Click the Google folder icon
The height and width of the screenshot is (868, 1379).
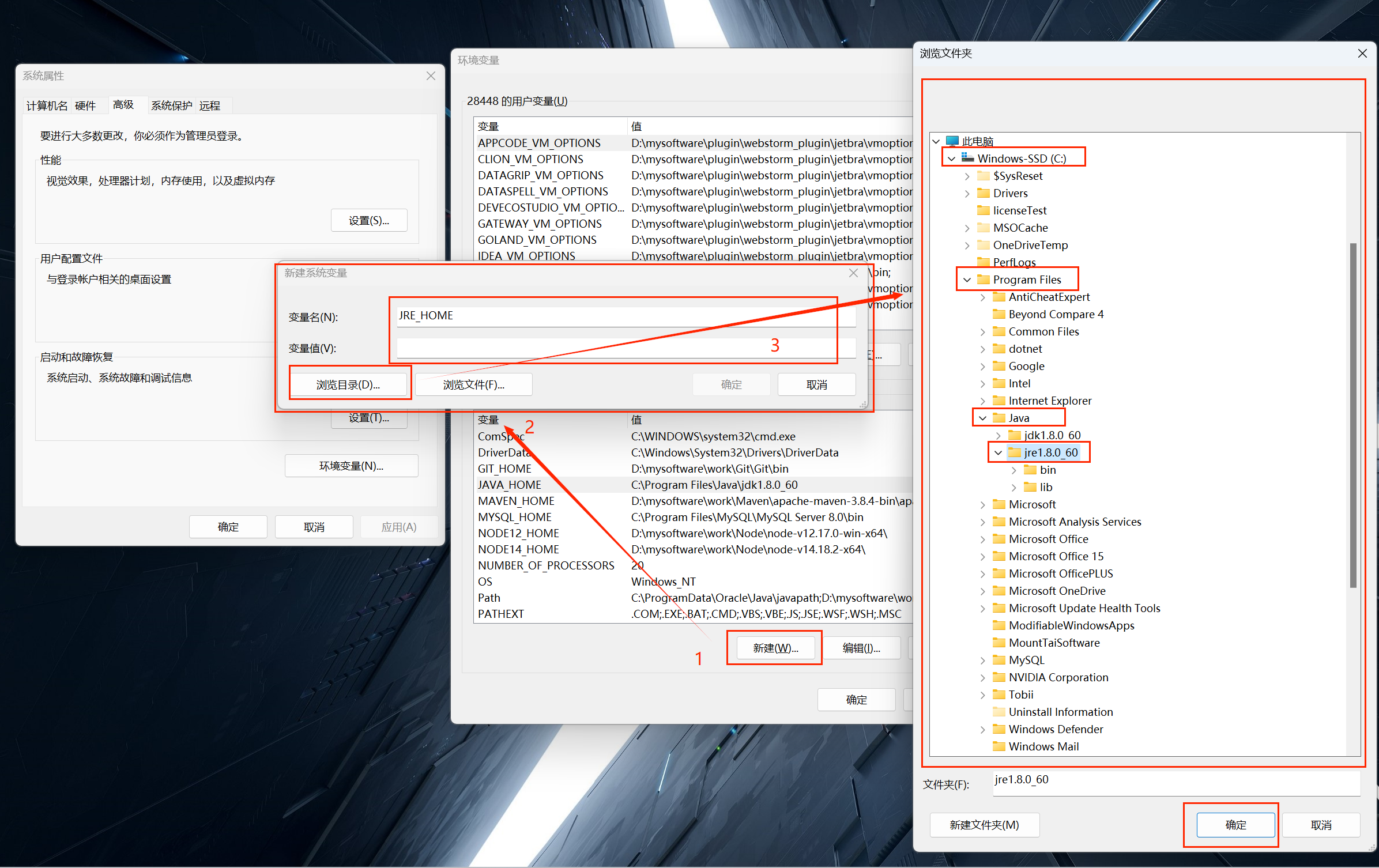click(x=999, y=366)
